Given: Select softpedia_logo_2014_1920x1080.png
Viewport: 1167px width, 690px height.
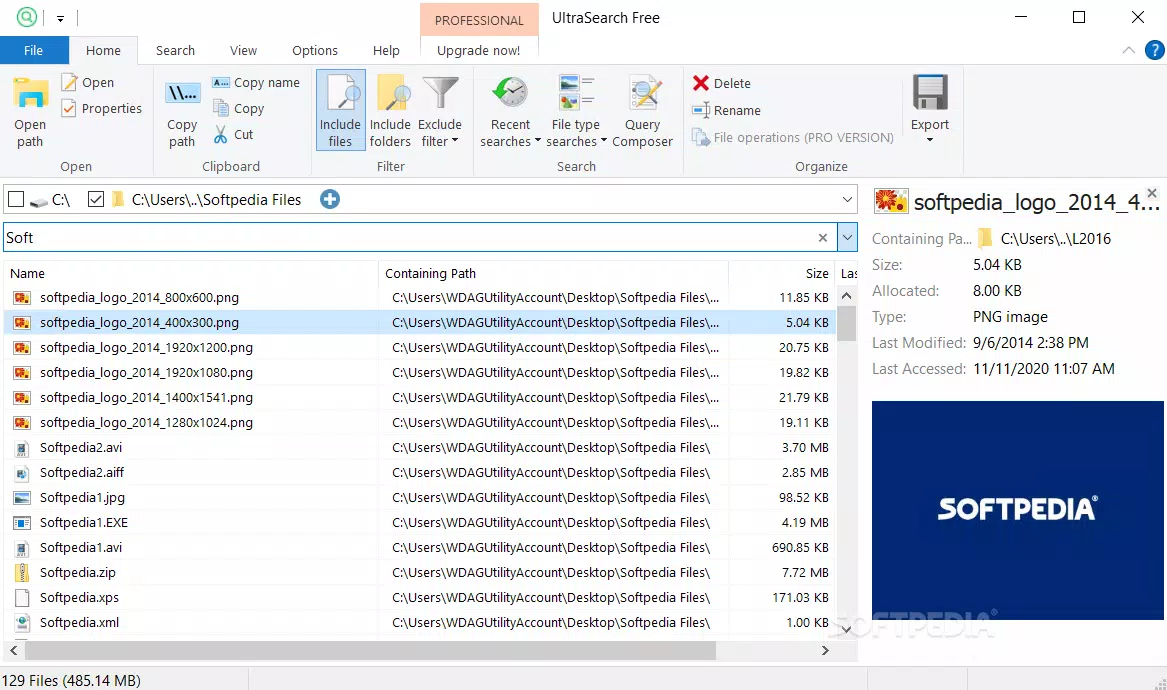Looking at the screenshot, I should 420,372.
